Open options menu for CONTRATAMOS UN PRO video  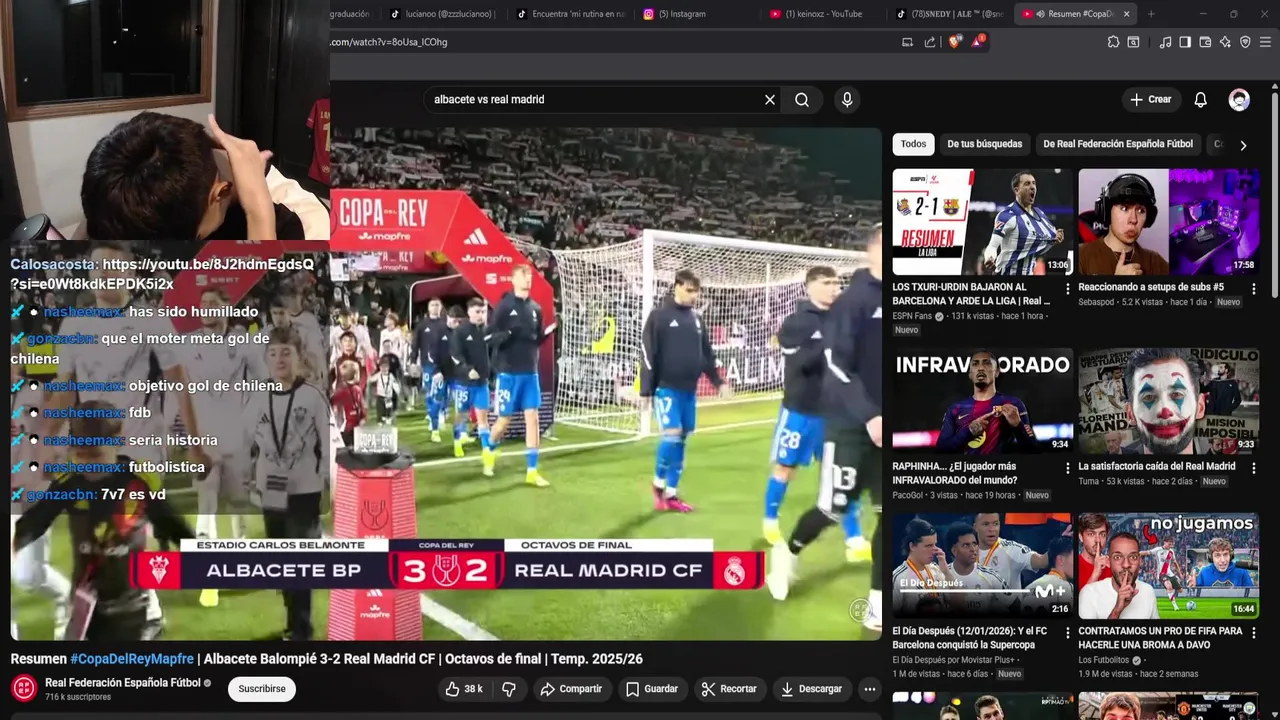point(1253,632)
